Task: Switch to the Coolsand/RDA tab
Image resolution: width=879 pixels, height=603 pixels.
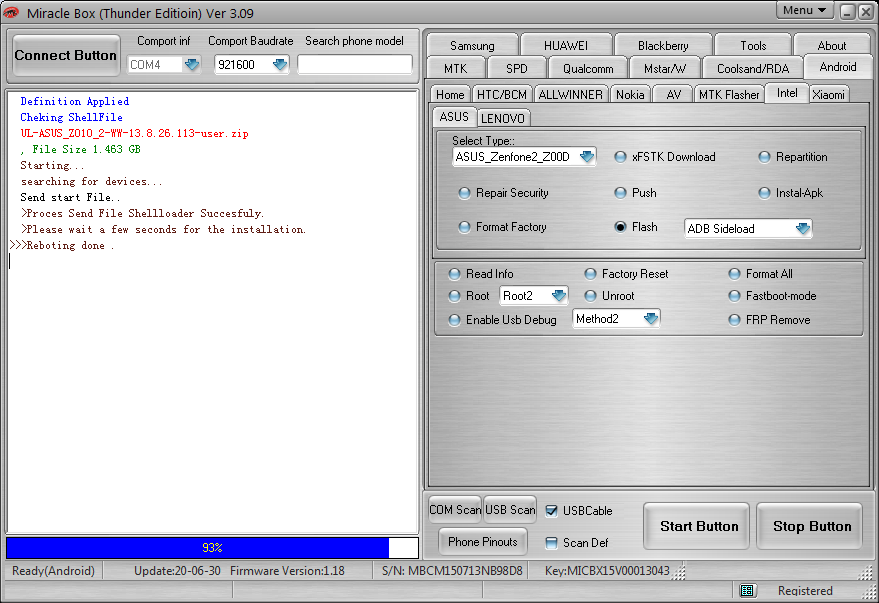Action: click(753, 68)
